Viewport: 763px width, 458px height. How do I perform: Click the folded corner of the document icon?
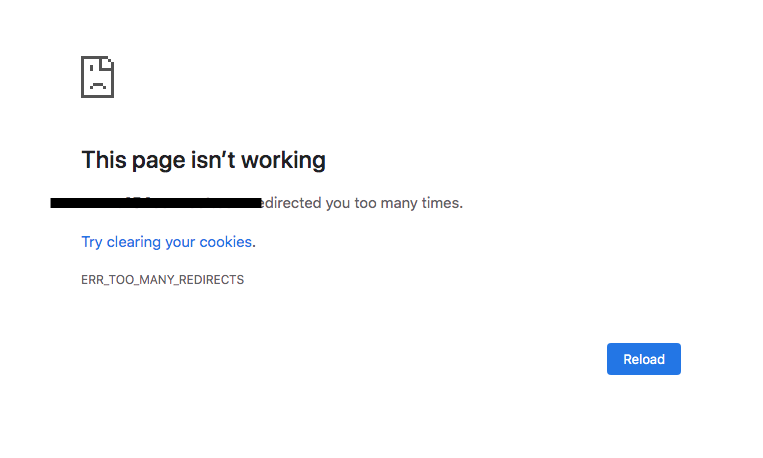click(x=108, y=63)
